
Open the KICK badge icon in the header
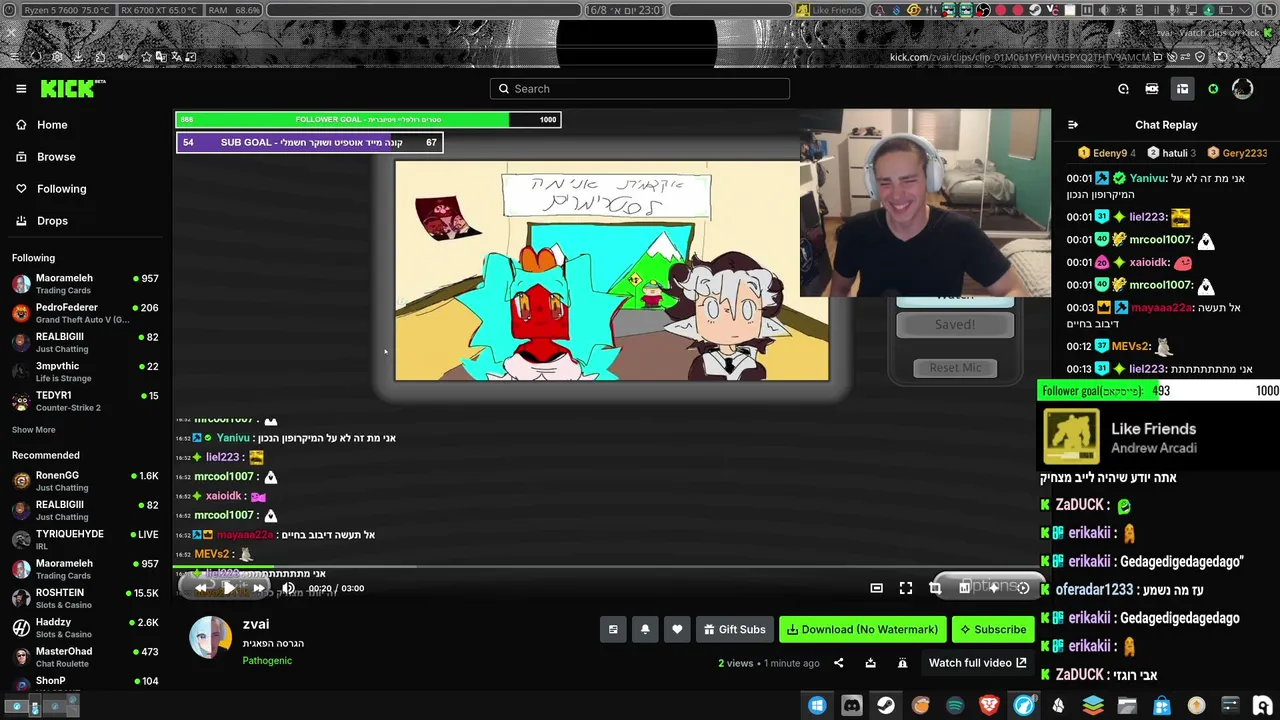(x=1152, y=89)
